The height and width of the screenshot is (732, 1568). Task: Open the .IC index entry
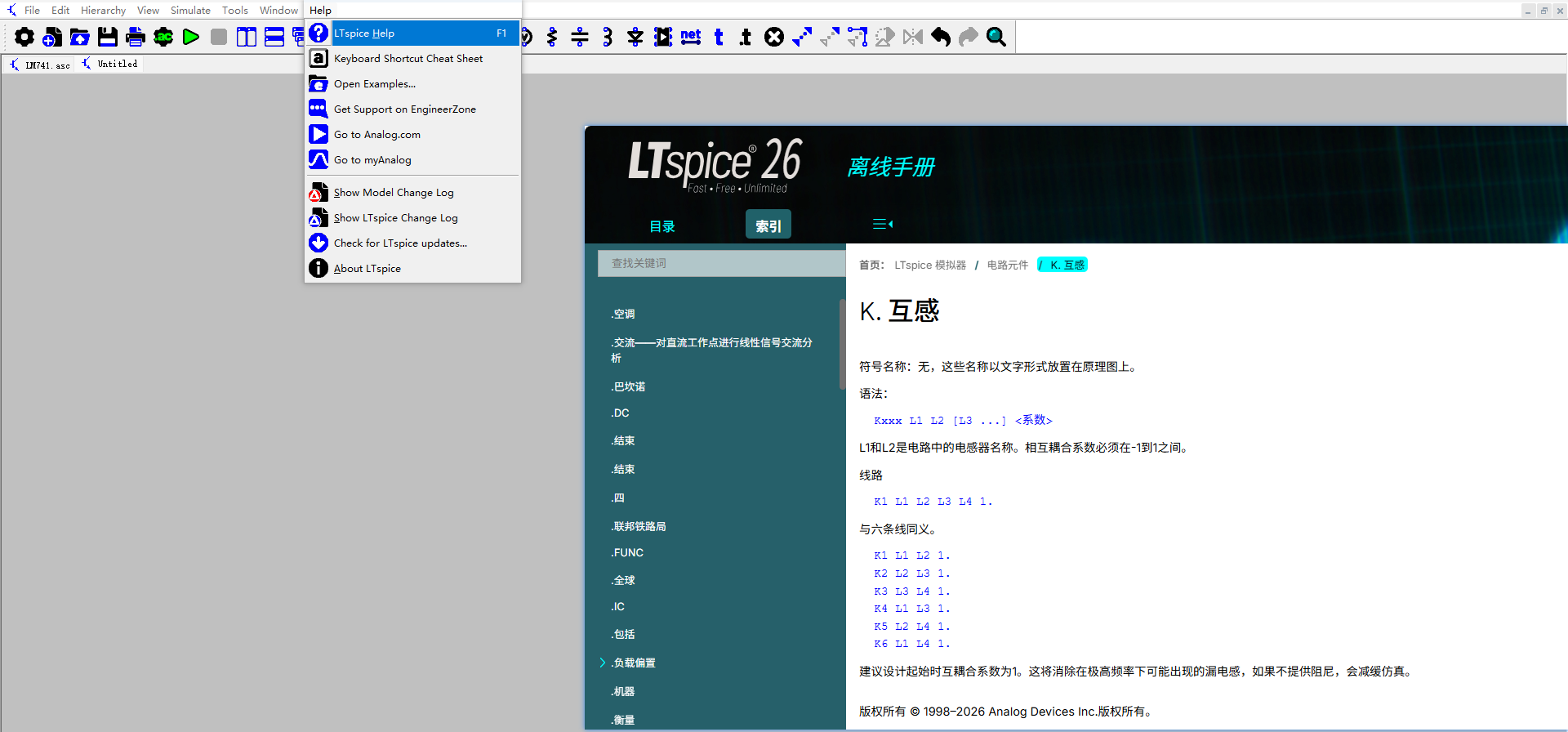617,607
